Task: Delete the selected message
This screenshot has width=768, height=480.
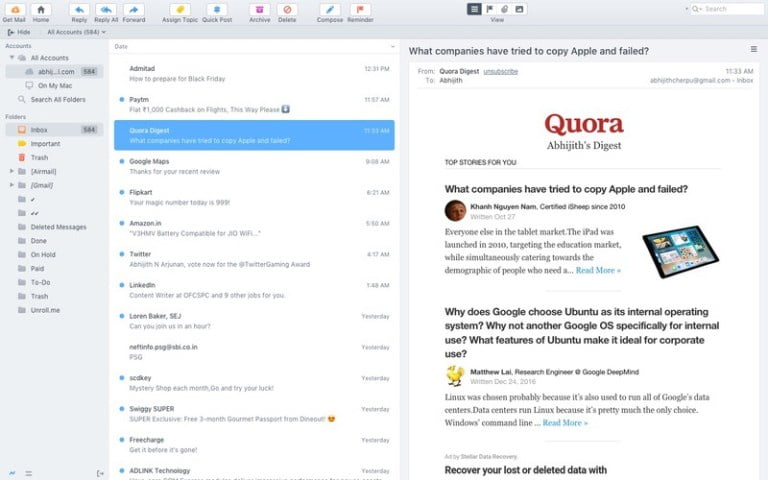Action: pyautogui.click(x=287, y=9)
